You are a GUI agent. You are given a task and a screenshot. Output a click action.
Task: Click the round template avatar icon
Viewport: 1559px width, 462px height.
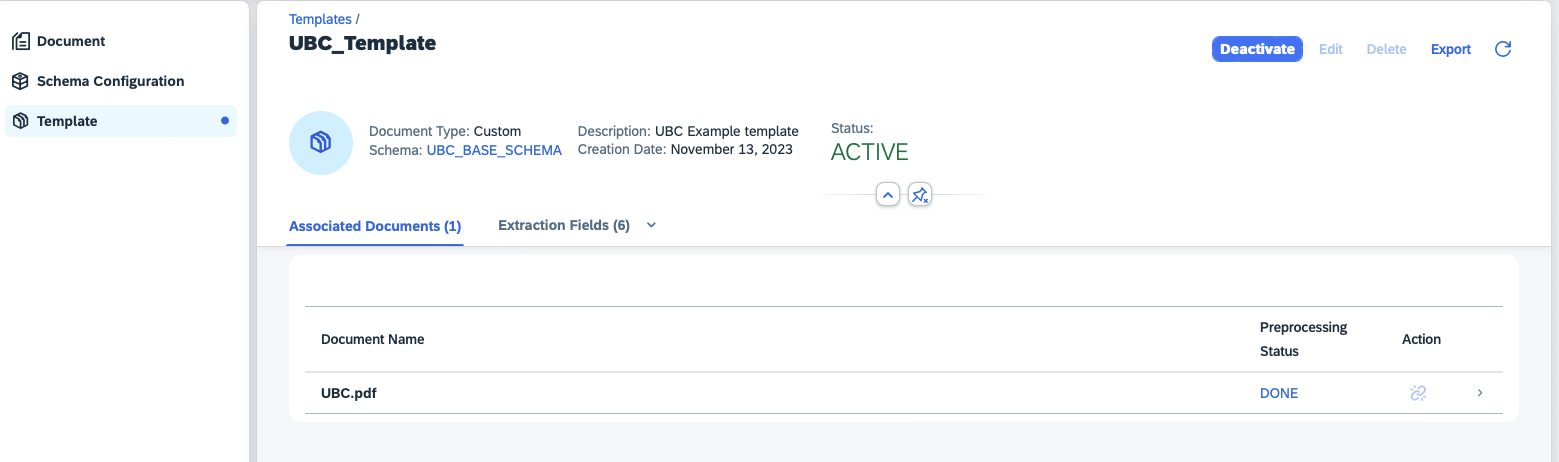(321, 143)
